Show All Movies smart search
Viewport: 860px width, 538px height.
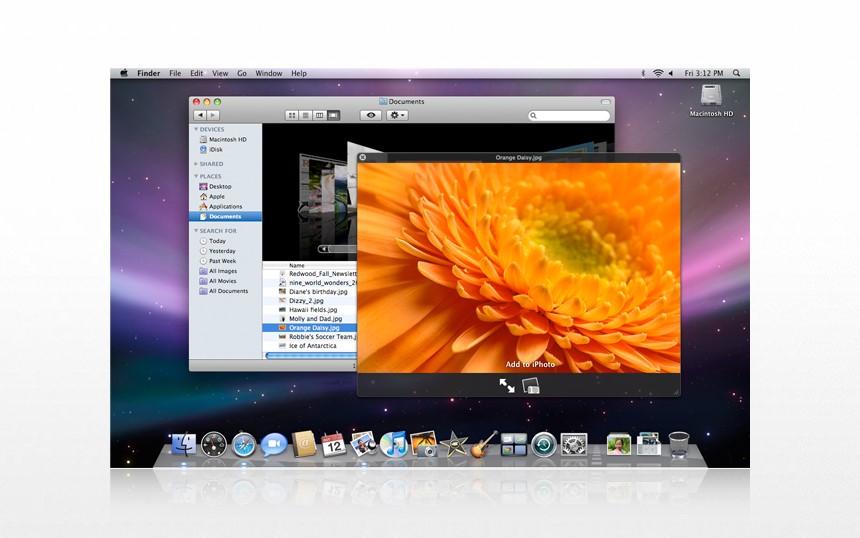[225, 281]
